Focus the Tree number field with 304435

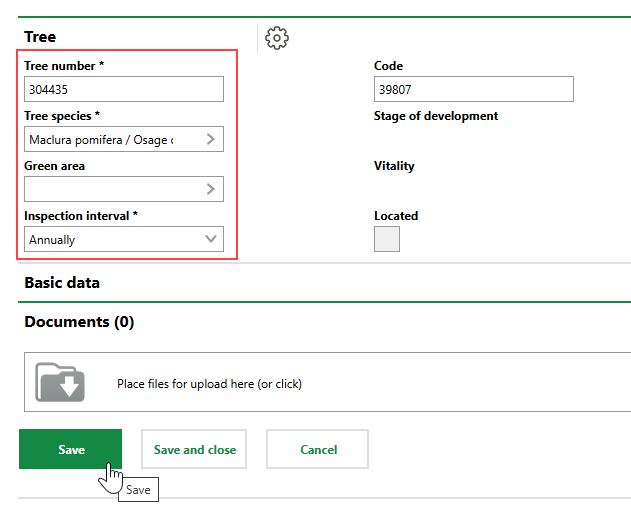coord(123,89)
